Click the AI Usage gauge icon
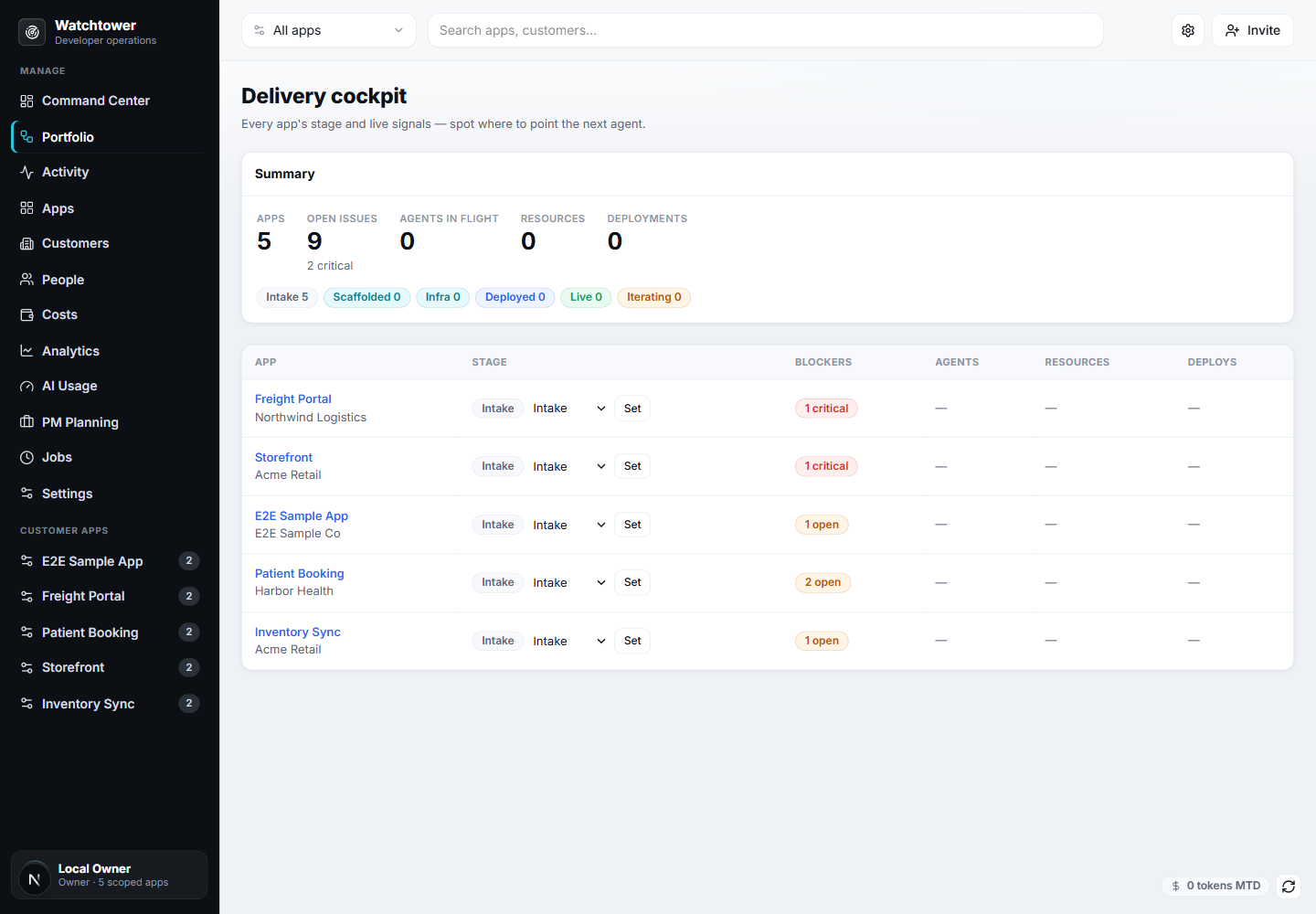 click(27, 386)
